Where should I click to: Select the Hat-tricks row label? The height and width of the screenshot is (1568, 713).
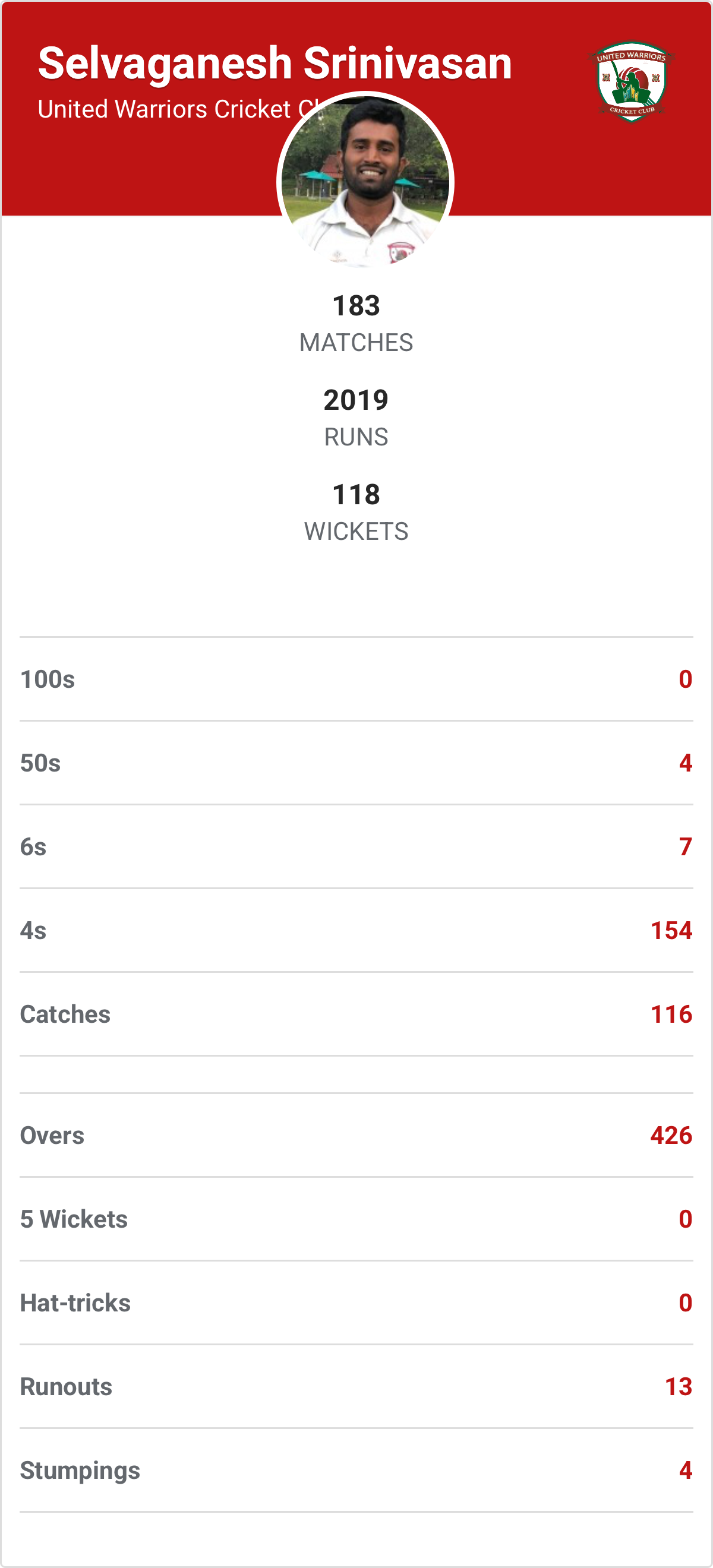tap(75, 1303)
